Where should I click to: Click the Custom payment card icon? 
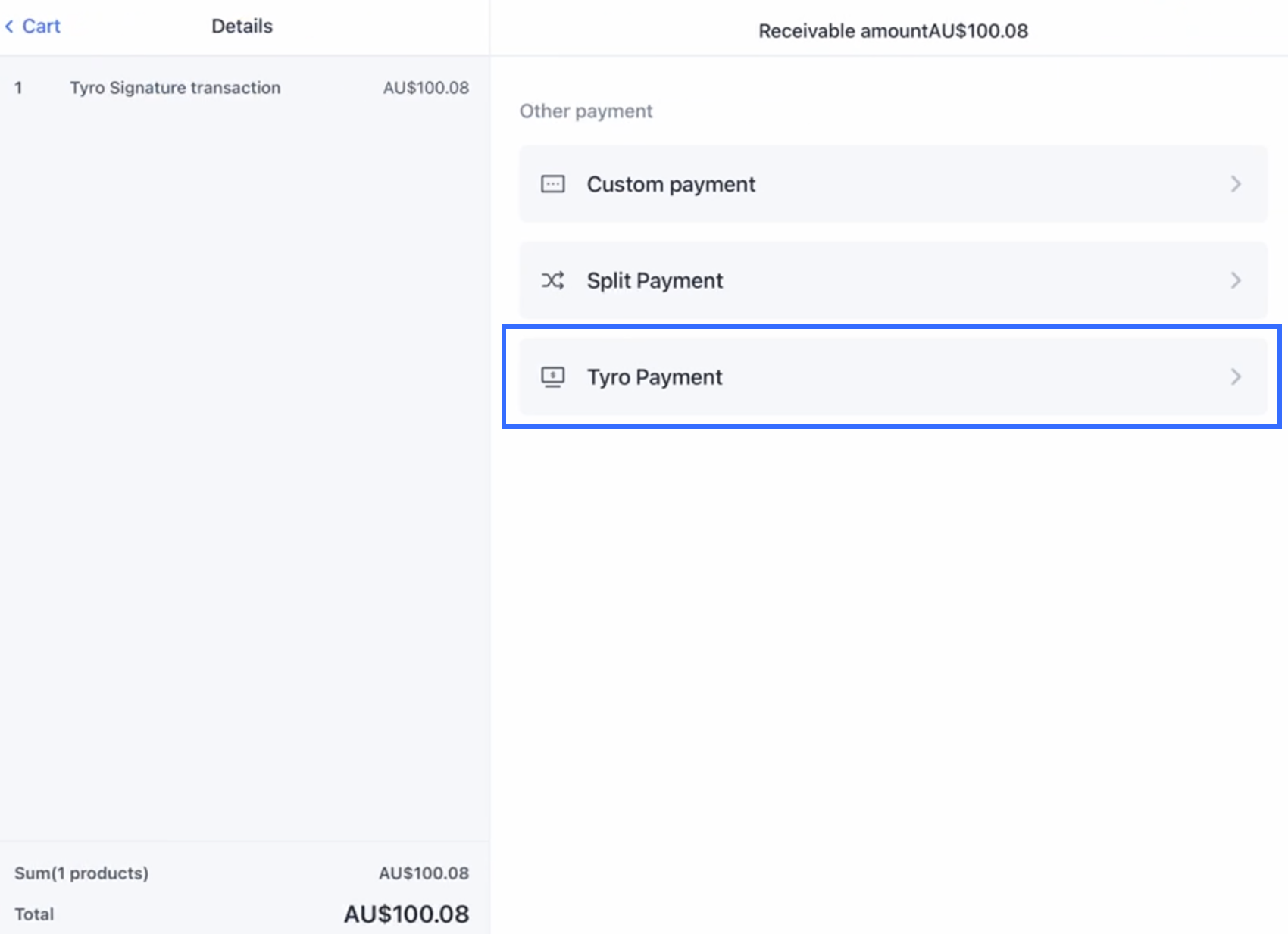click(x=552, y=184)
